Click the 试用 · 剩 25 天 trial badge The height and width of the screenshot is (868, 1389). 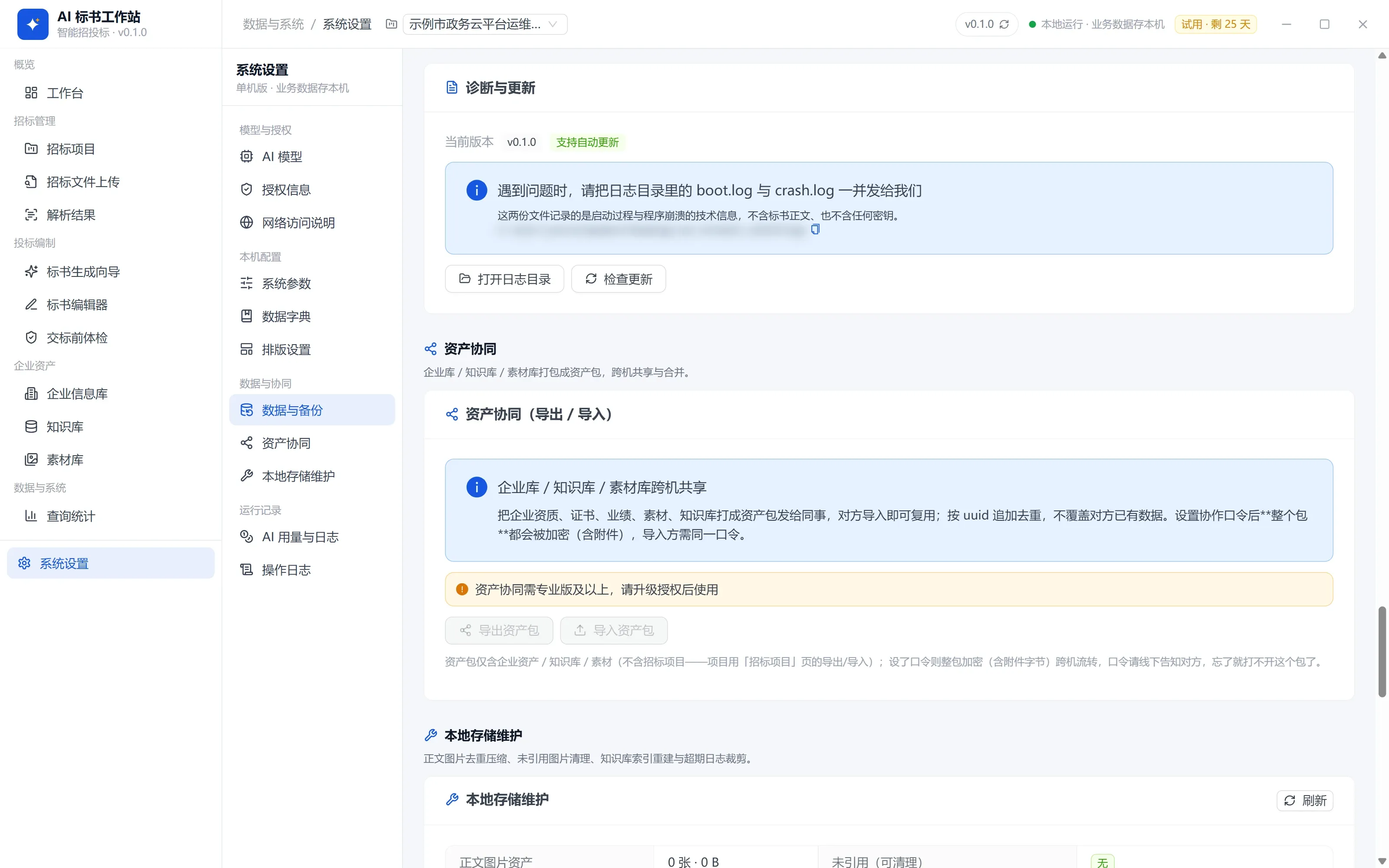1216,24
